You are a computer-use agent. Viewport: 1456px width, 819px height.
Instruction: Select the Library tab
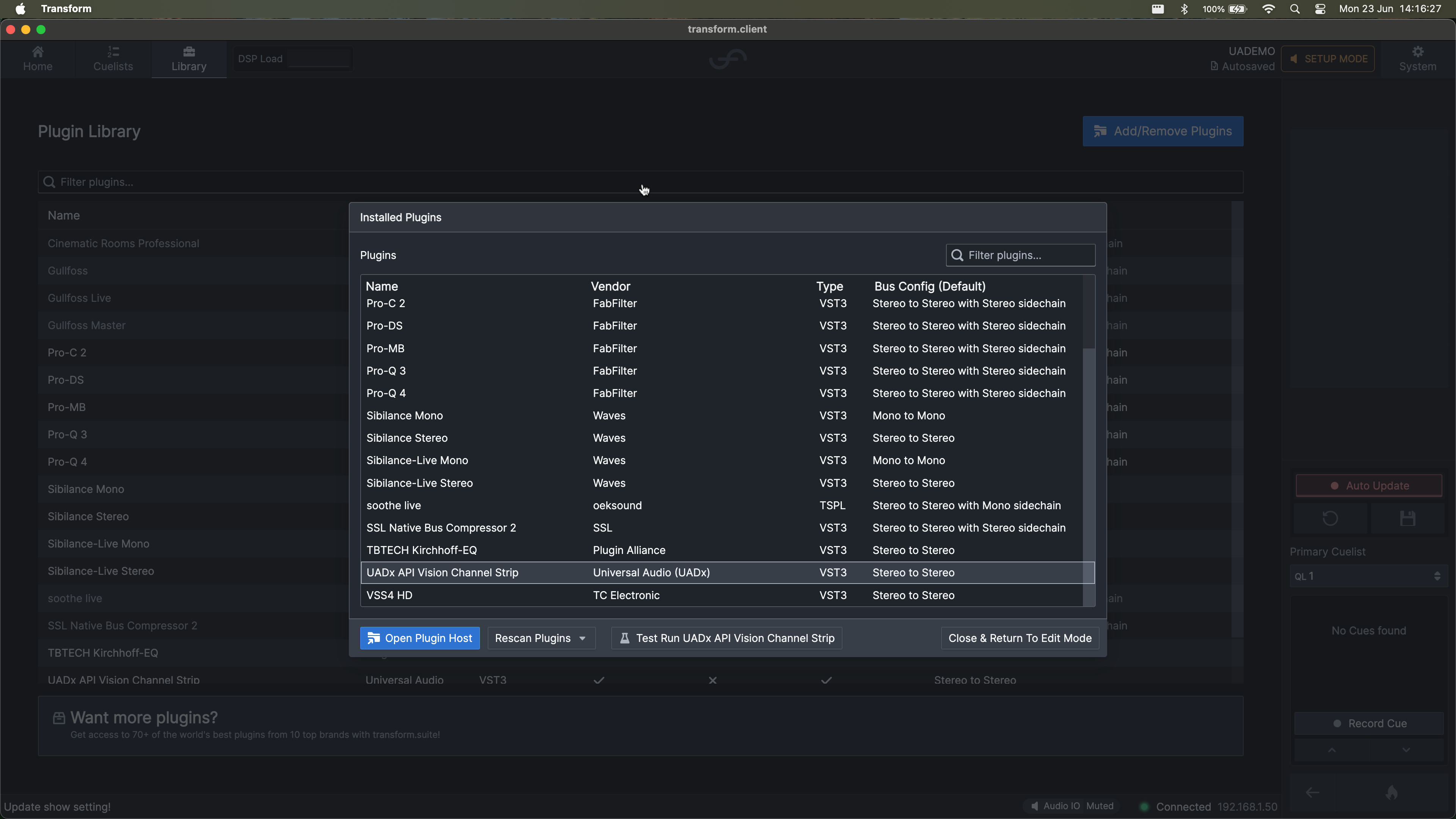pos(189,59)
